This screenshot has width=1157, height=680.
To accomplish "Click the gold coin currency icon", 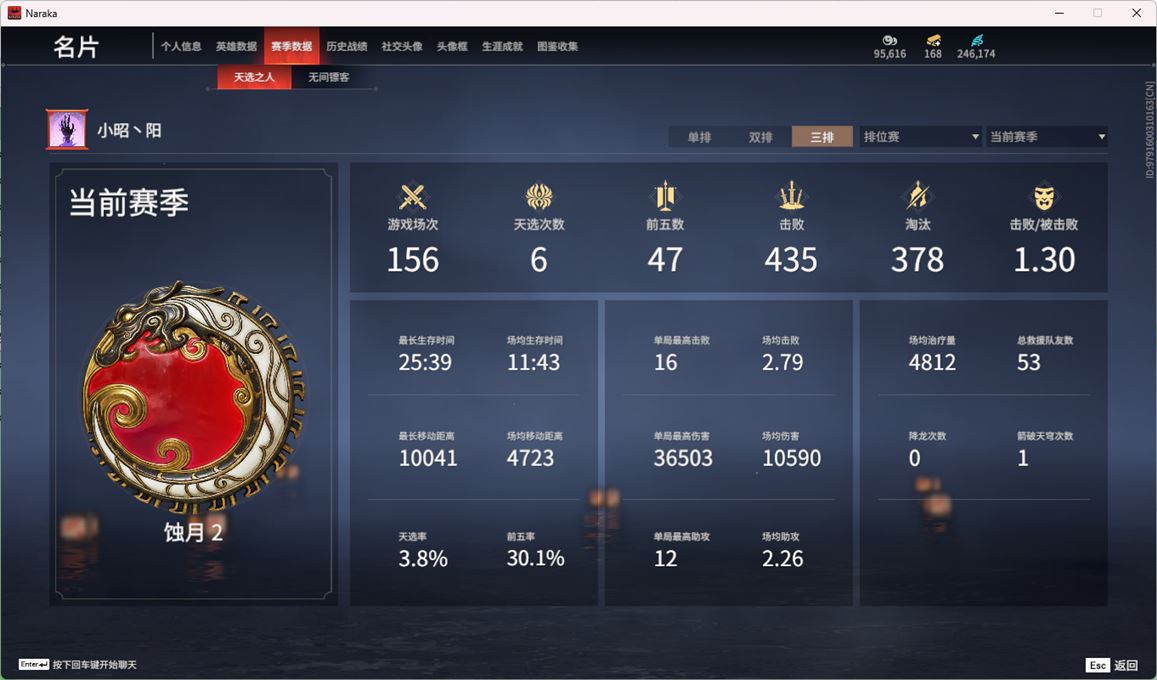I will (x=933, y=41).
